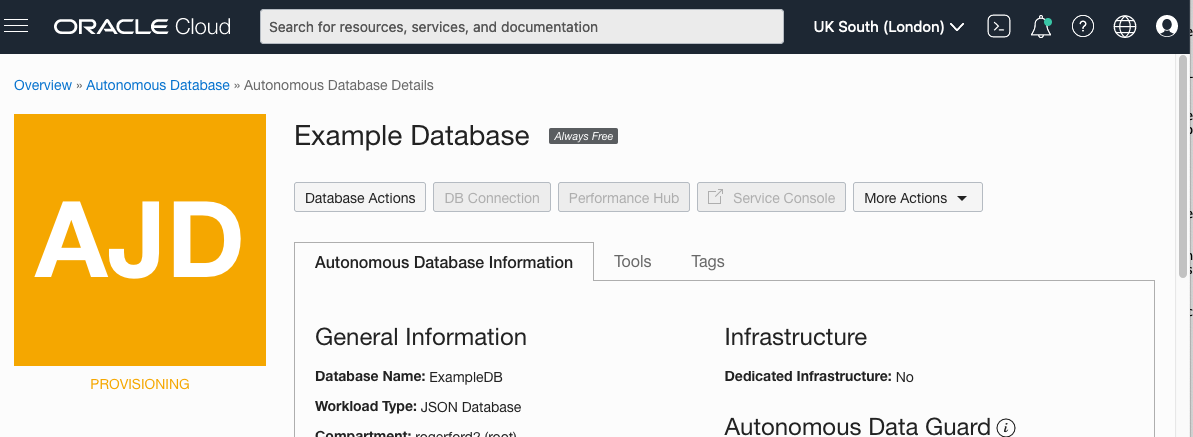
Task: Open the language globe icon
Action: 1125,27
